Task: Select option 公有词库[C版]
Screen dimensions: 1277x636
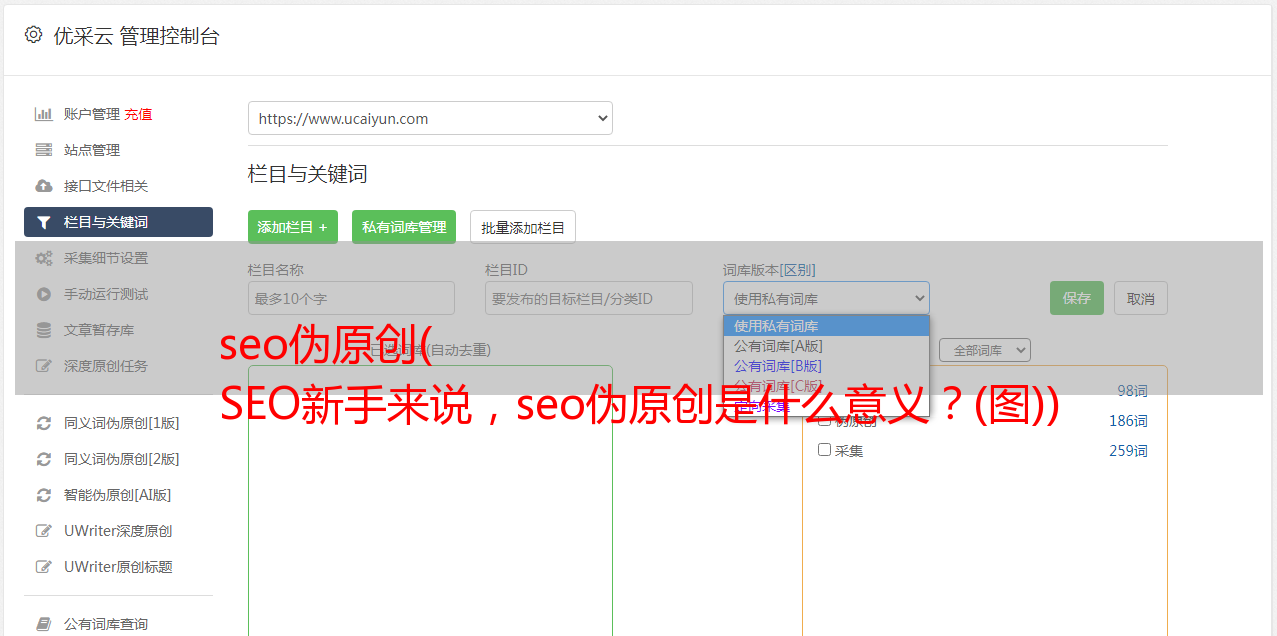Action: point(826,386)
